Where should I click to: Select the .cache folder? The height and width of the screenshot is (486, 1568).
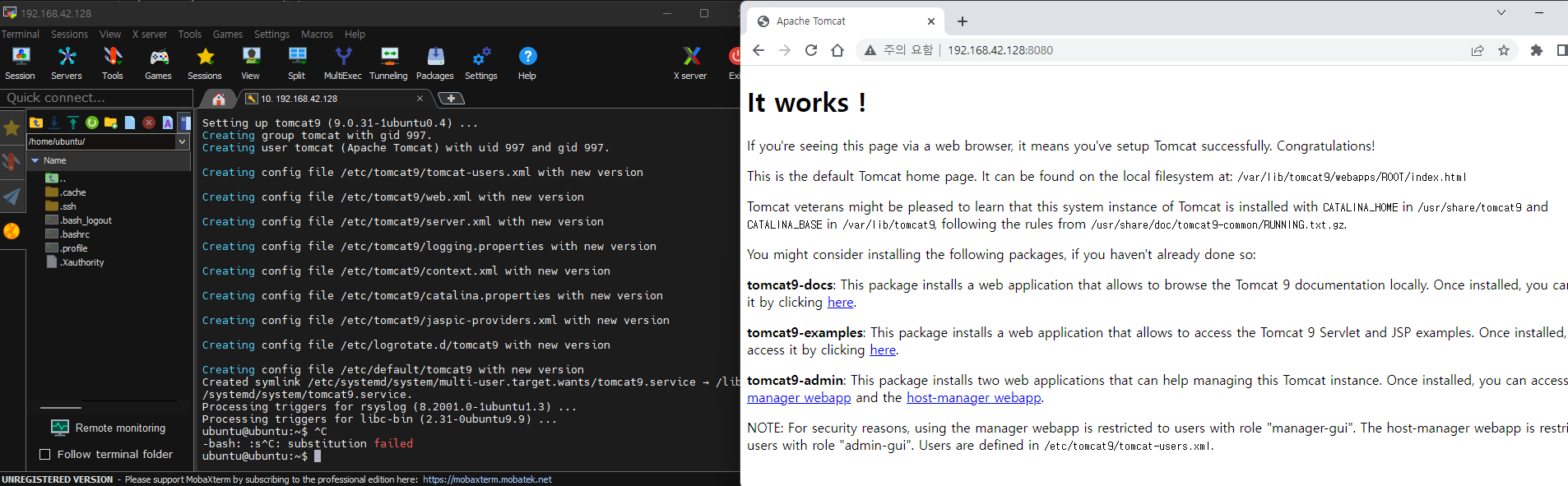point(66,192)
